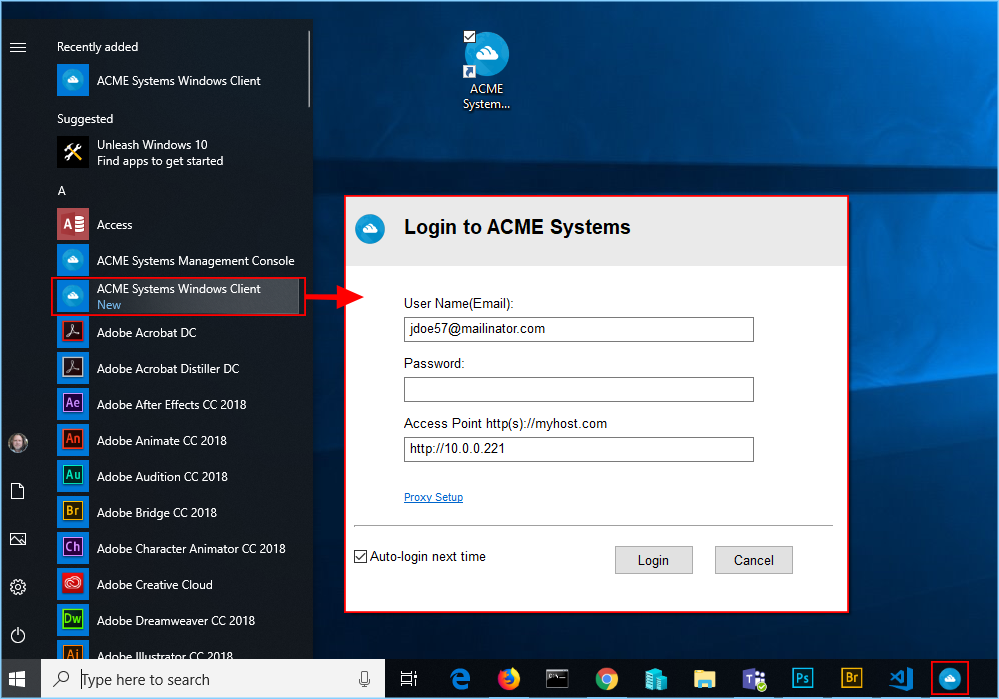
Task: Activate the search microphone icon
Action: [x=364, y=679]
